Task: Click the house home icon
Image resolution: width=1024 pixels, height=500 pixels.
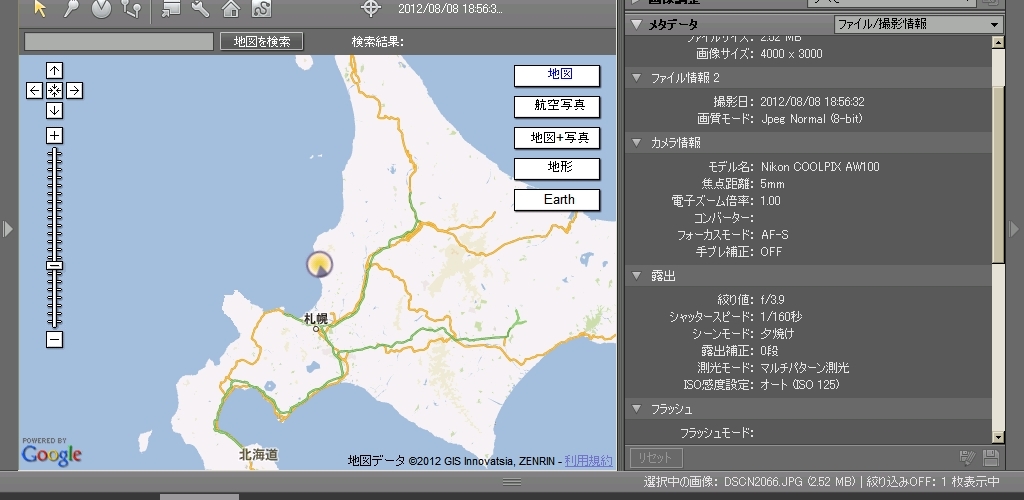Action: [231, 9]
